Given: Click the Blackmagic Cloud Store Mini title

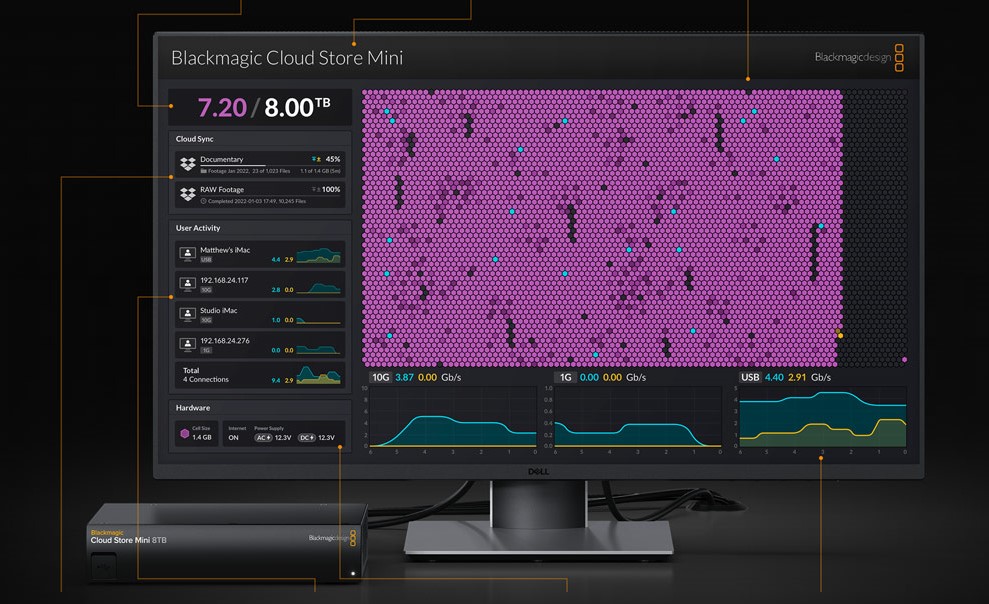Looking at the screenshot, I should pos(287,58).
